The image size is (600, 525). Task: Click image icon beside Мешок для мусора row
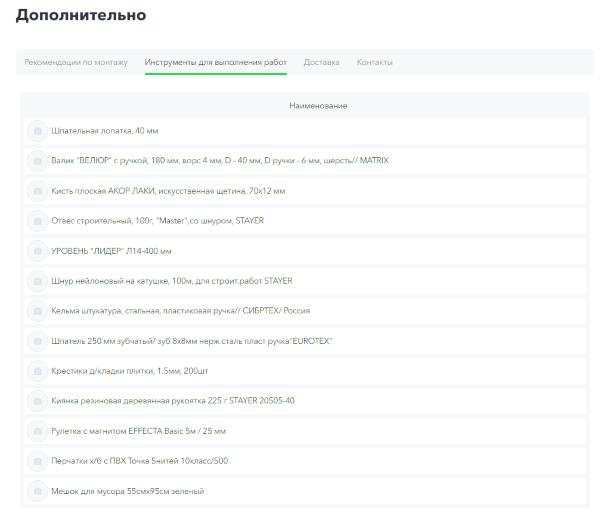[38, 491]
